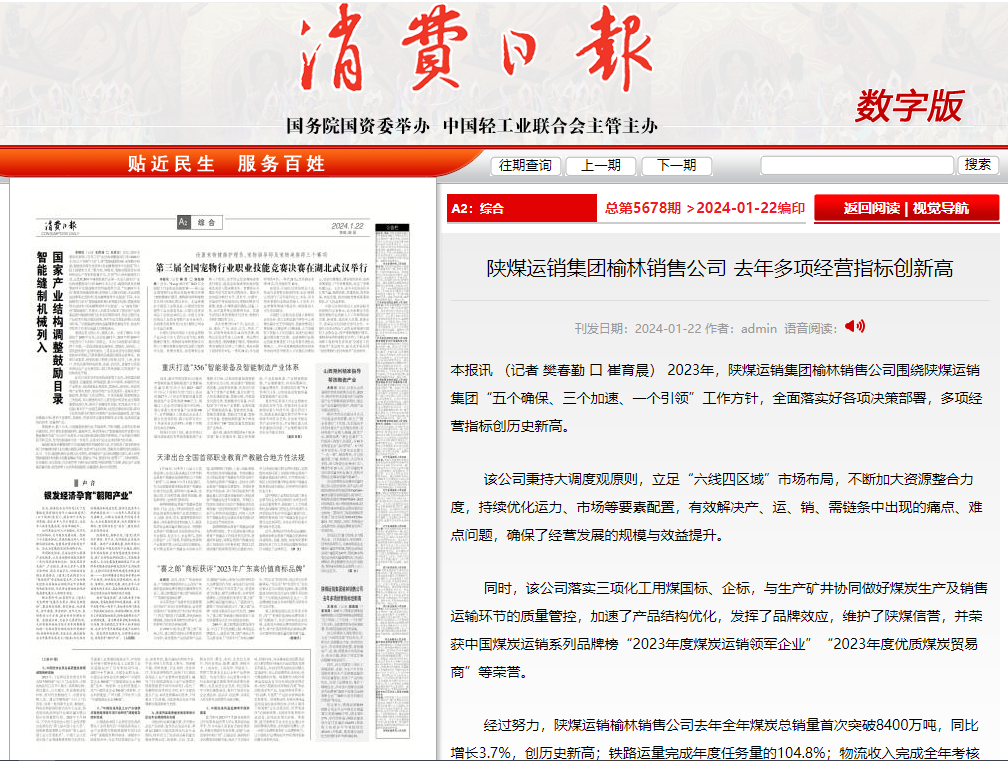The width and height of the screenshot is (1008, 761).
Task: Open vertical headline 国家产业结构调整鼓励目录
Action: (x=57, y=328)
